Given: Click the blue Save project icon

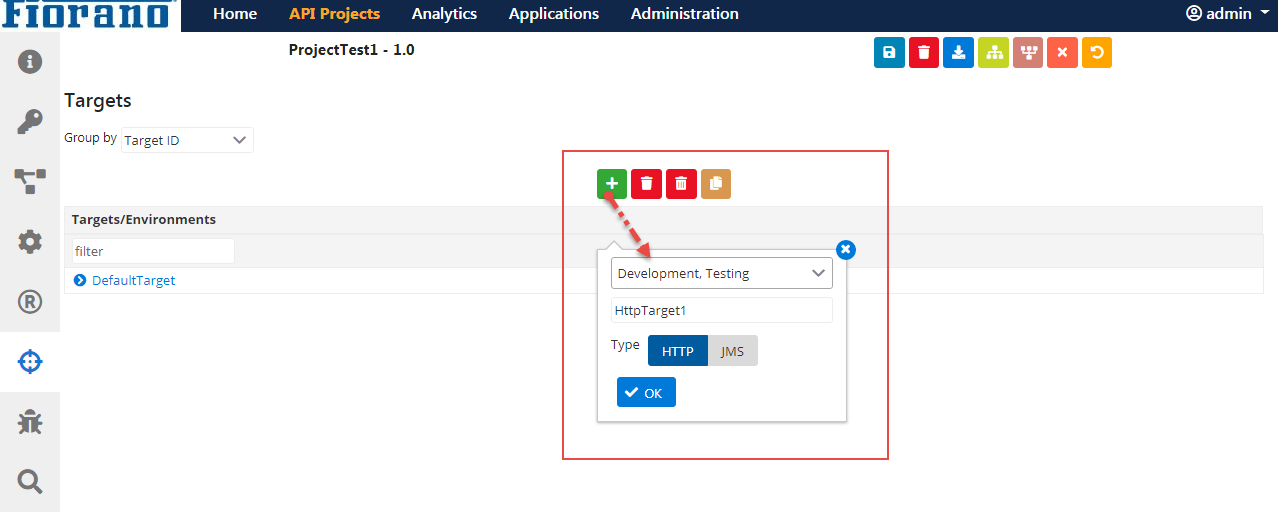Looking at the screenshot, I should [889, 53].
